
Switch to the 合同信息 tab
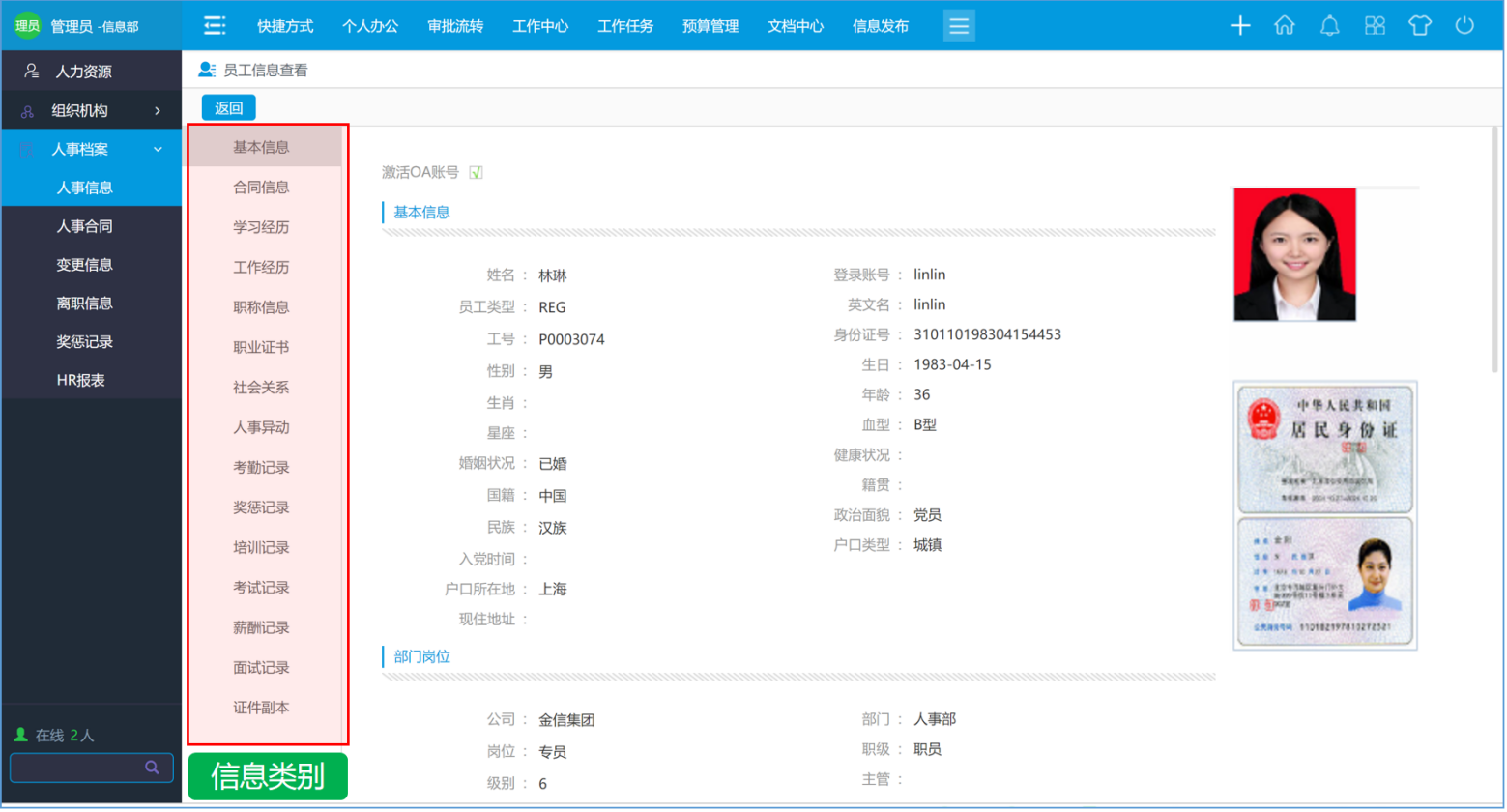(x=261, y=188)
